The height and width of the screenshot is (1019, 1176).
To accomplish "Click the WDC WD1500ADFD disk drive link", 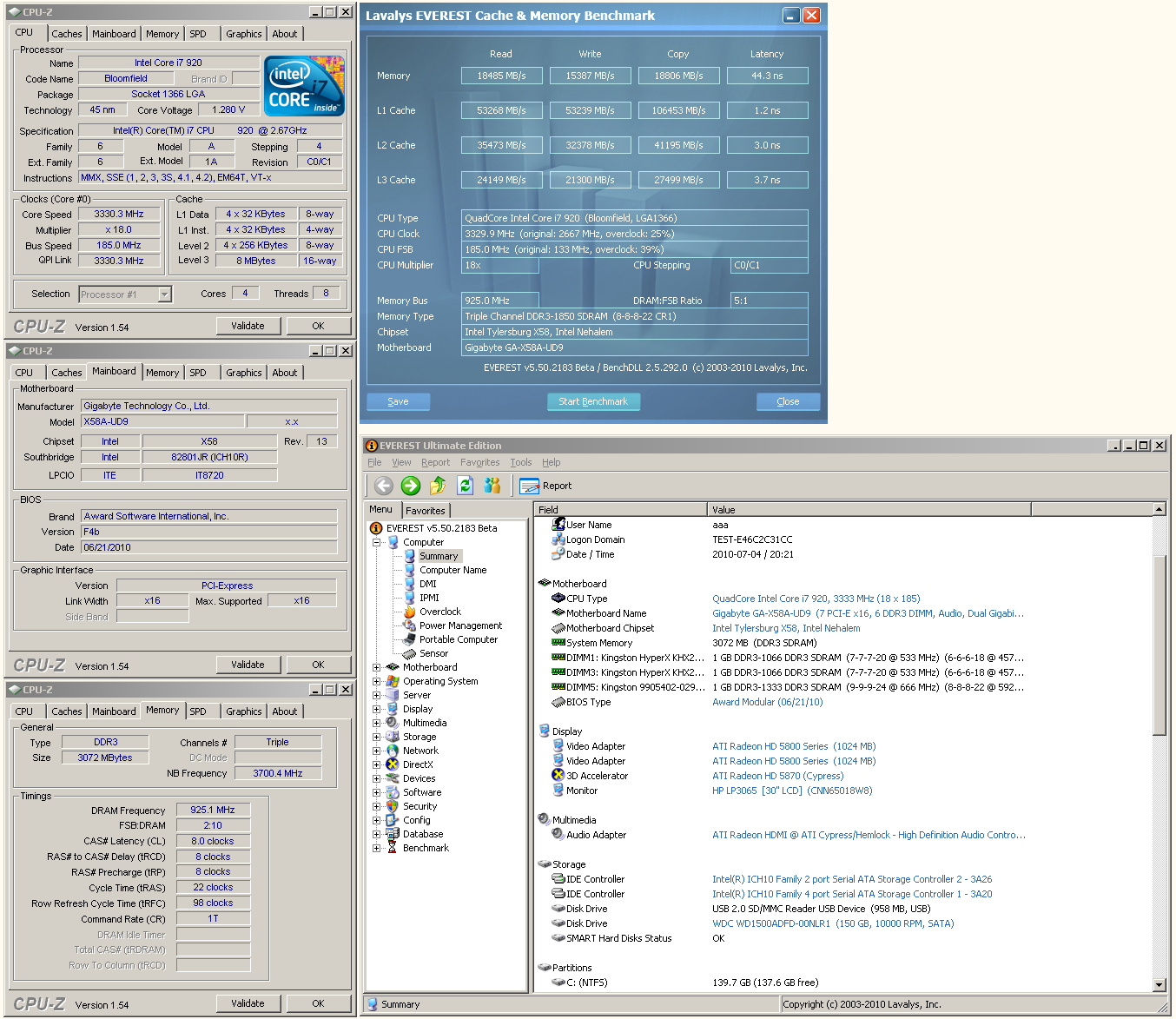I will click(x=833, y=923).
